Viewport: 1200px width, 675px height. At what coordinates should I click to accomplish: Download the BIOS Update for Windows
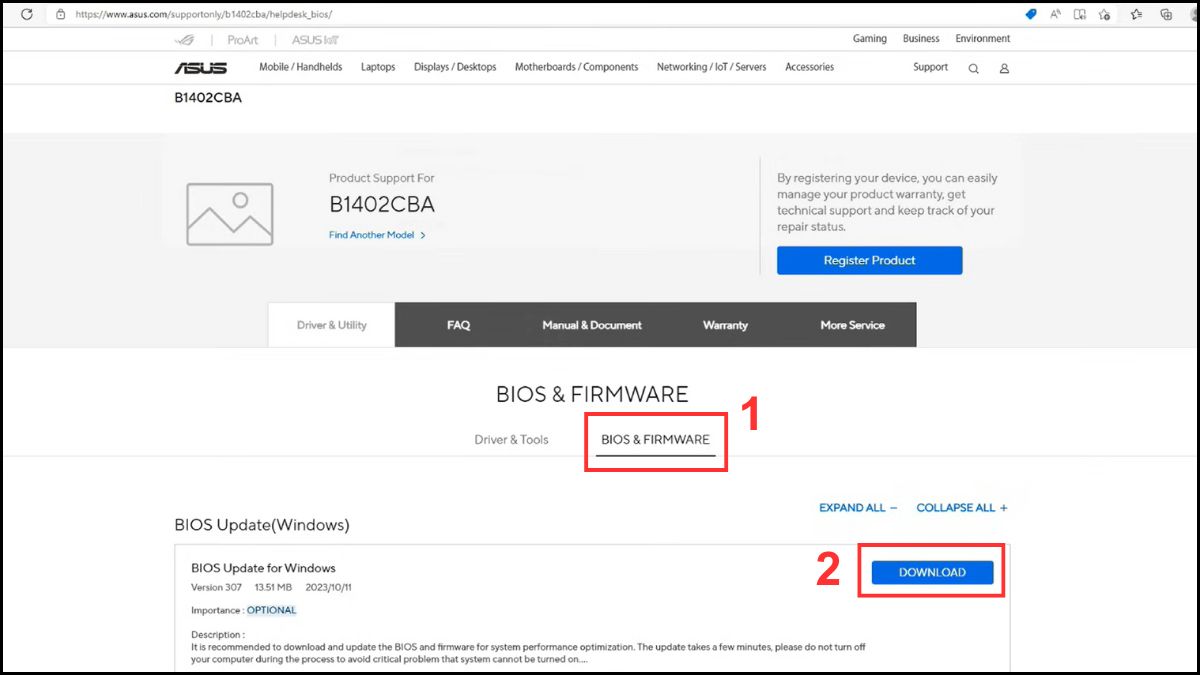coord(932,572)
